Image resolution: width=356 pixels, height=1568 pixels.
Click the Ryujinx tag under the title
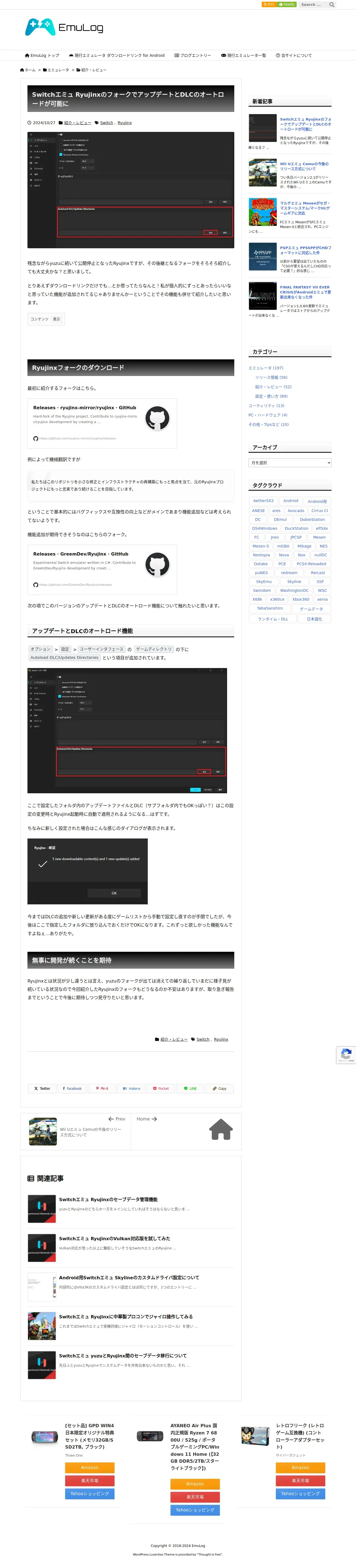pyautogui.click(x=124, y=123)
